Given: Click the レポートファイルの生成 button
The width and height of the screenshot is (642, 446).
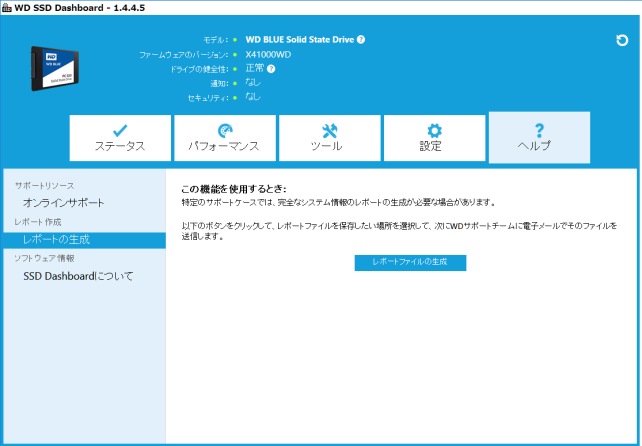Looking at the screenshot, I should pos(410,263).
